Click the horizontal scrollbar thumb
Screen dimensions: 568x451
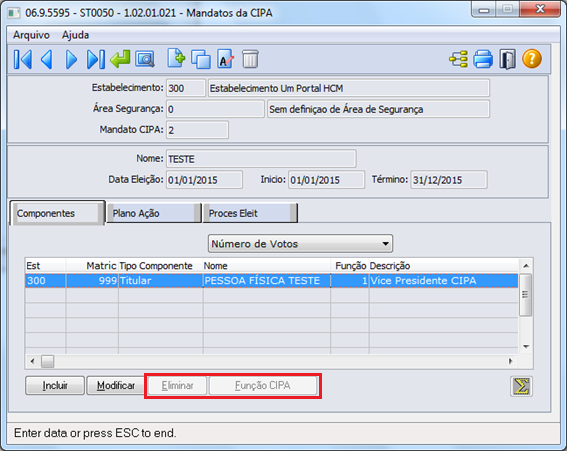click(x=47, y=361)
